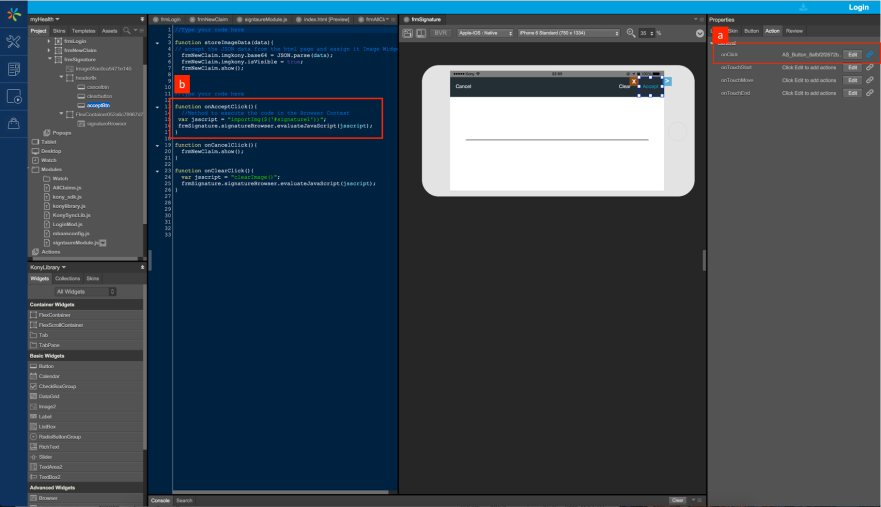Select the CheckBoxGroup widget in the library
881x507 pixels.
[59, 385]
